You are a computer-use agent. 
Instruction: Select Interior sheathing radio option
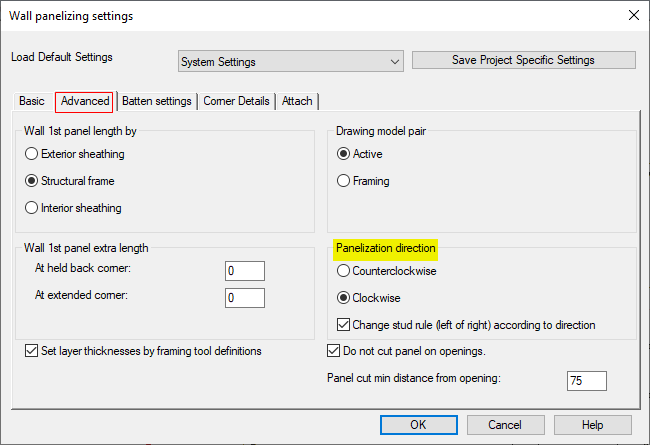click(x=33, y=208)
